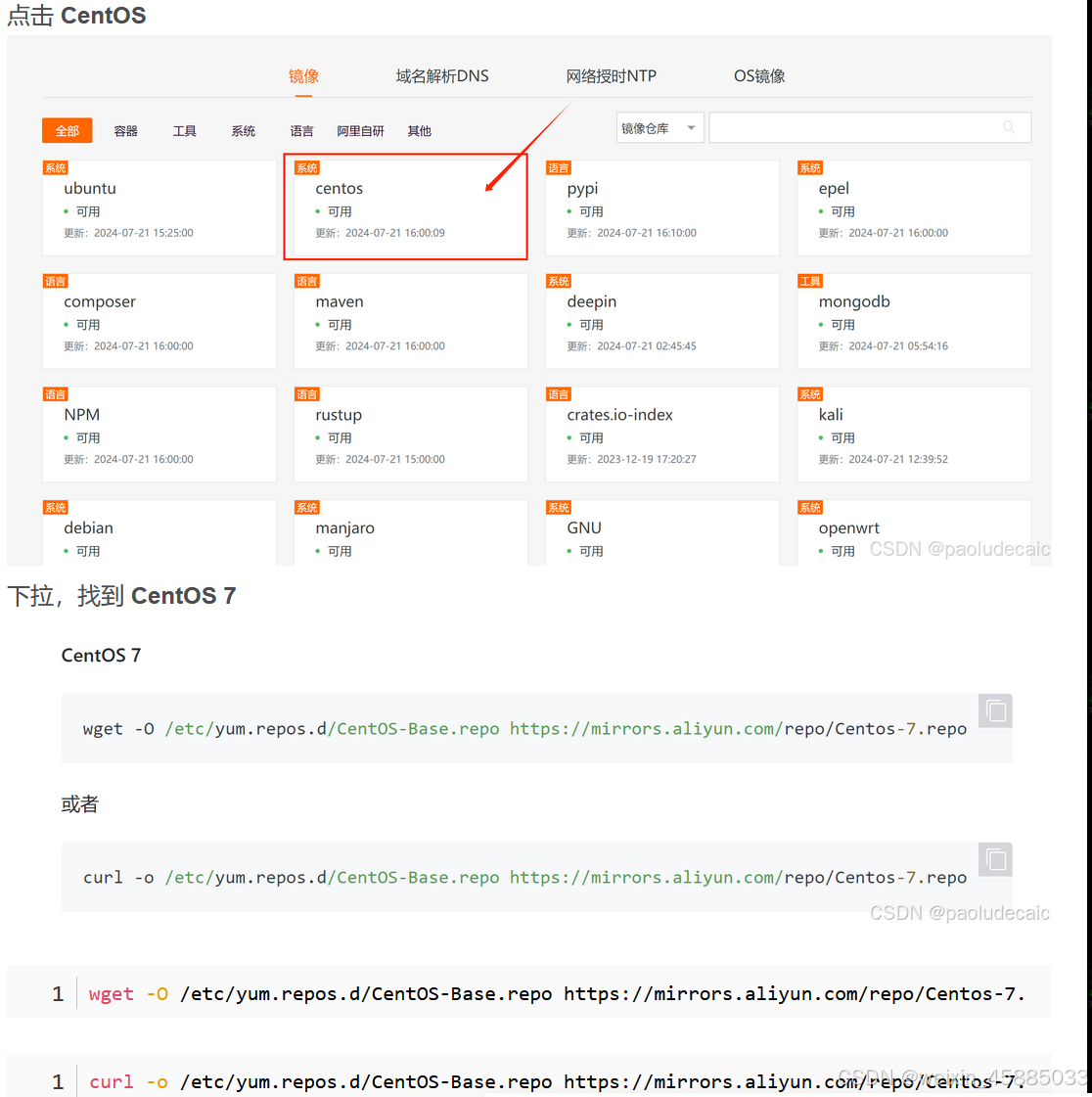Open the kali mirror card
Image resolution: width=1092 pixels, height=1097 pixels.
[914, 434]
